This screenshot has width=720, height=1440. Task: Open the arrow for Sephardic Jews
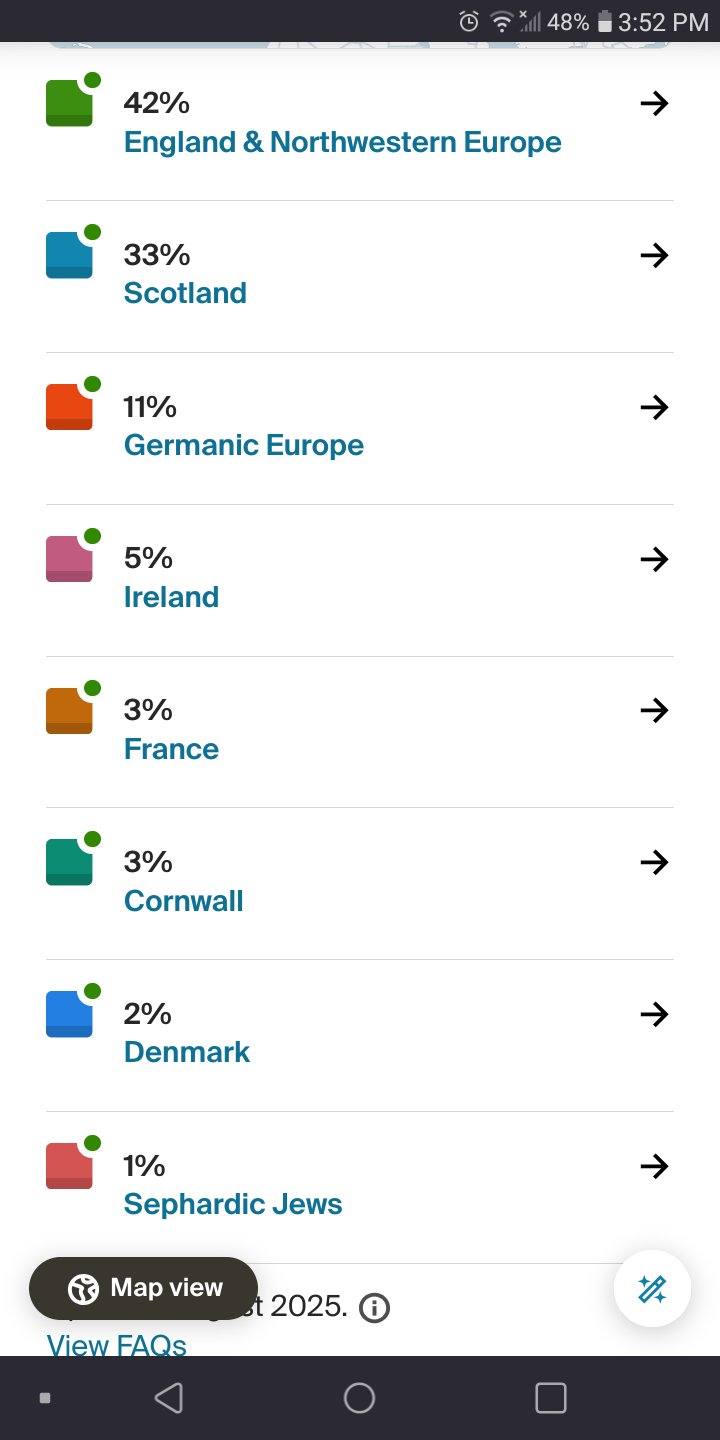pyautogui.click(x=654, y=1166)
